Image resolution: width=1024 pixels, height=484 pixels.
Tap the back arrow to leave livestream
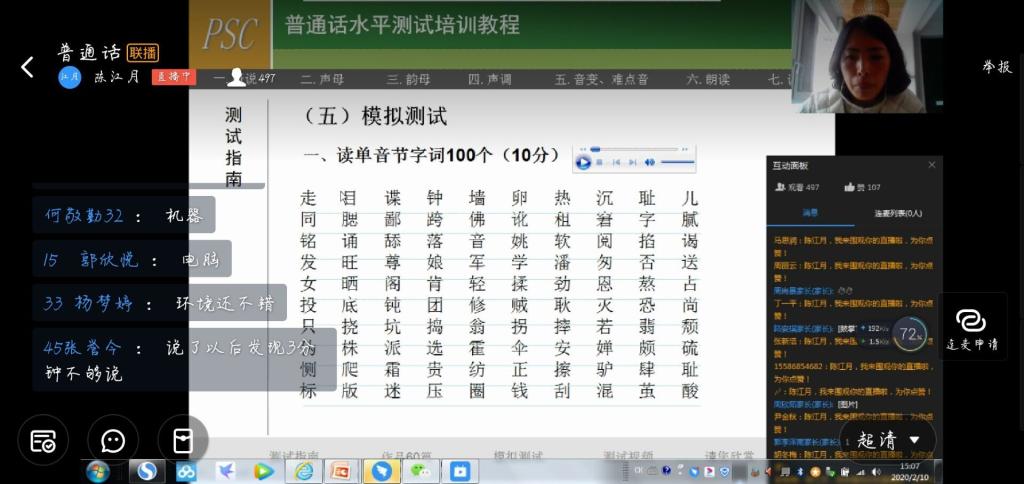click(x=27, y=67)
